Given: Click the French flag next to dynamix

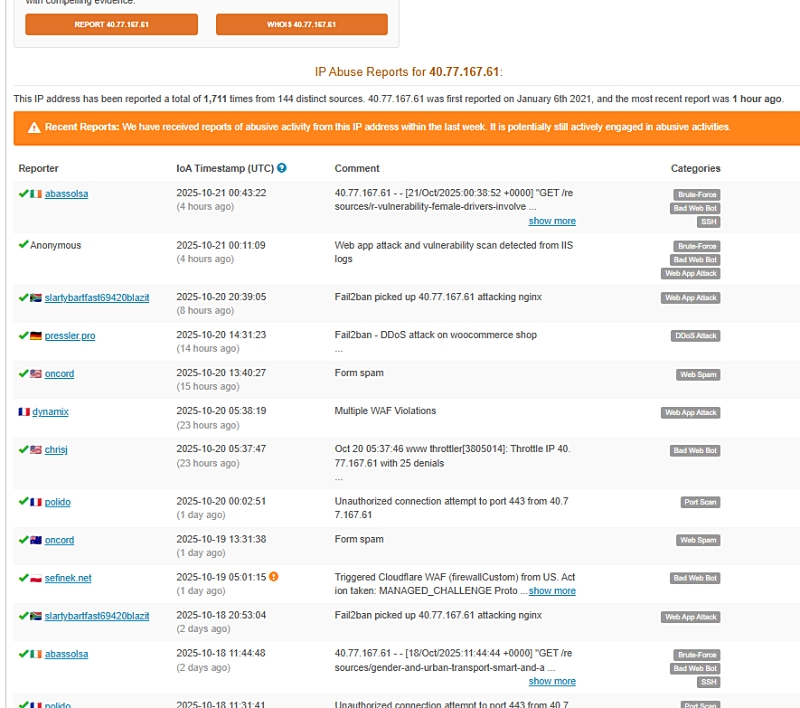Looking at the screenshot, I should 24,412.
